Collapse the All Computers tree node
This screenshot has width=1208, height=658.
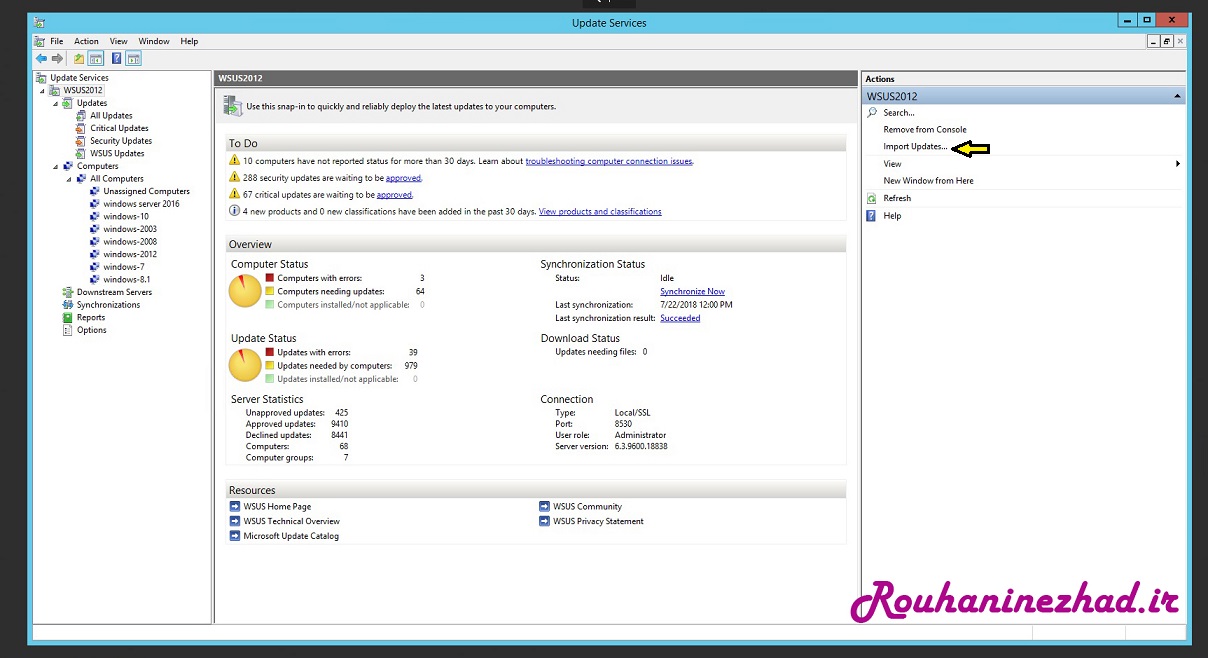(x=70, y=179)
